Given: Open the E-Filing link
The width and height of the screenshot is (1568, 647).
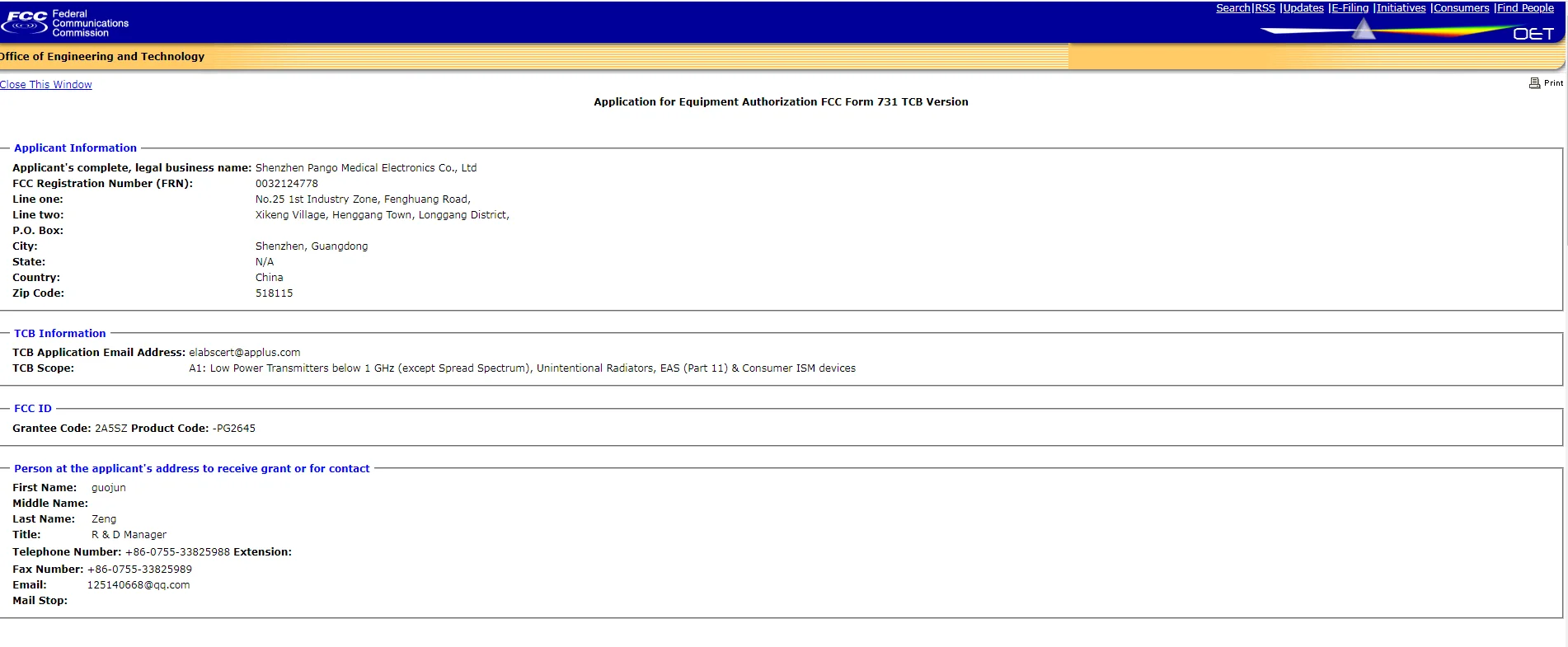Looking at the screenshot, I should coord(1350,8).
